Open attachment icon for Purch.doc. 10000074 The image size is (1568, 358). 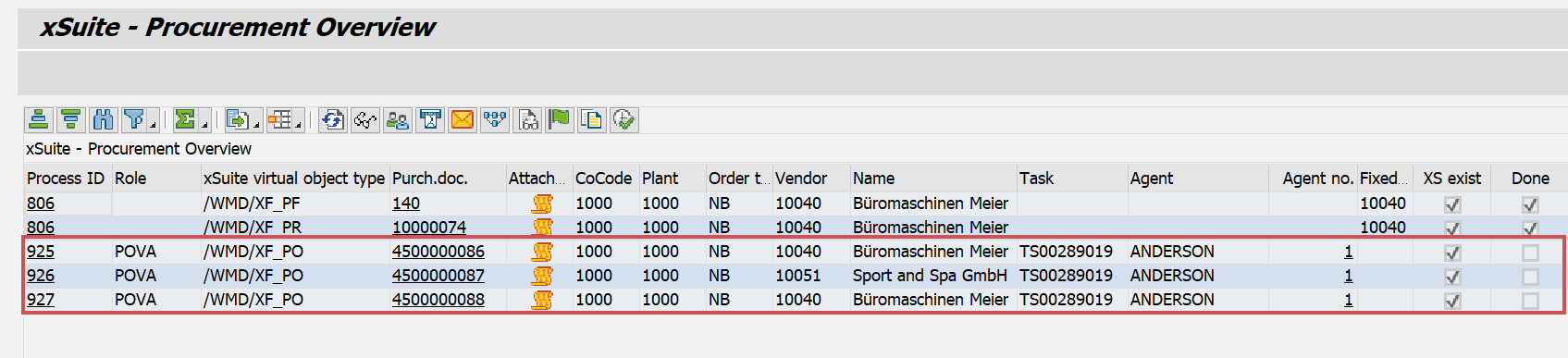542,228
